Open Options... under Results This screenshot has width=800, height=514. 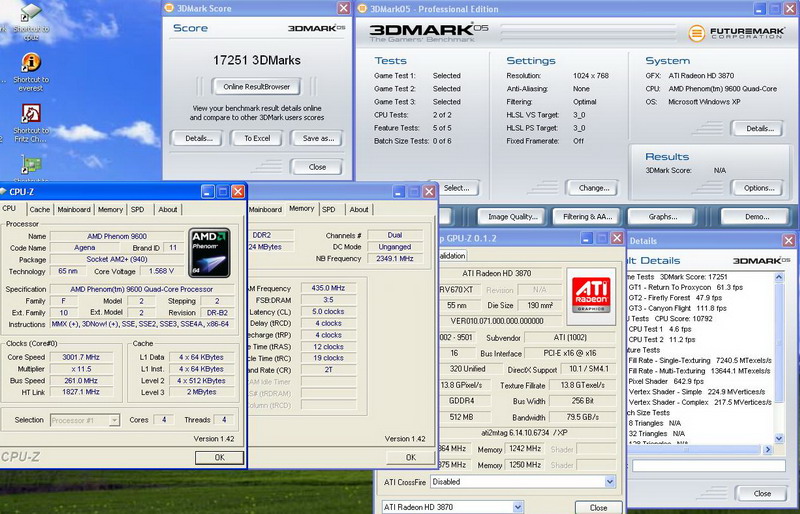coord(759,188)
